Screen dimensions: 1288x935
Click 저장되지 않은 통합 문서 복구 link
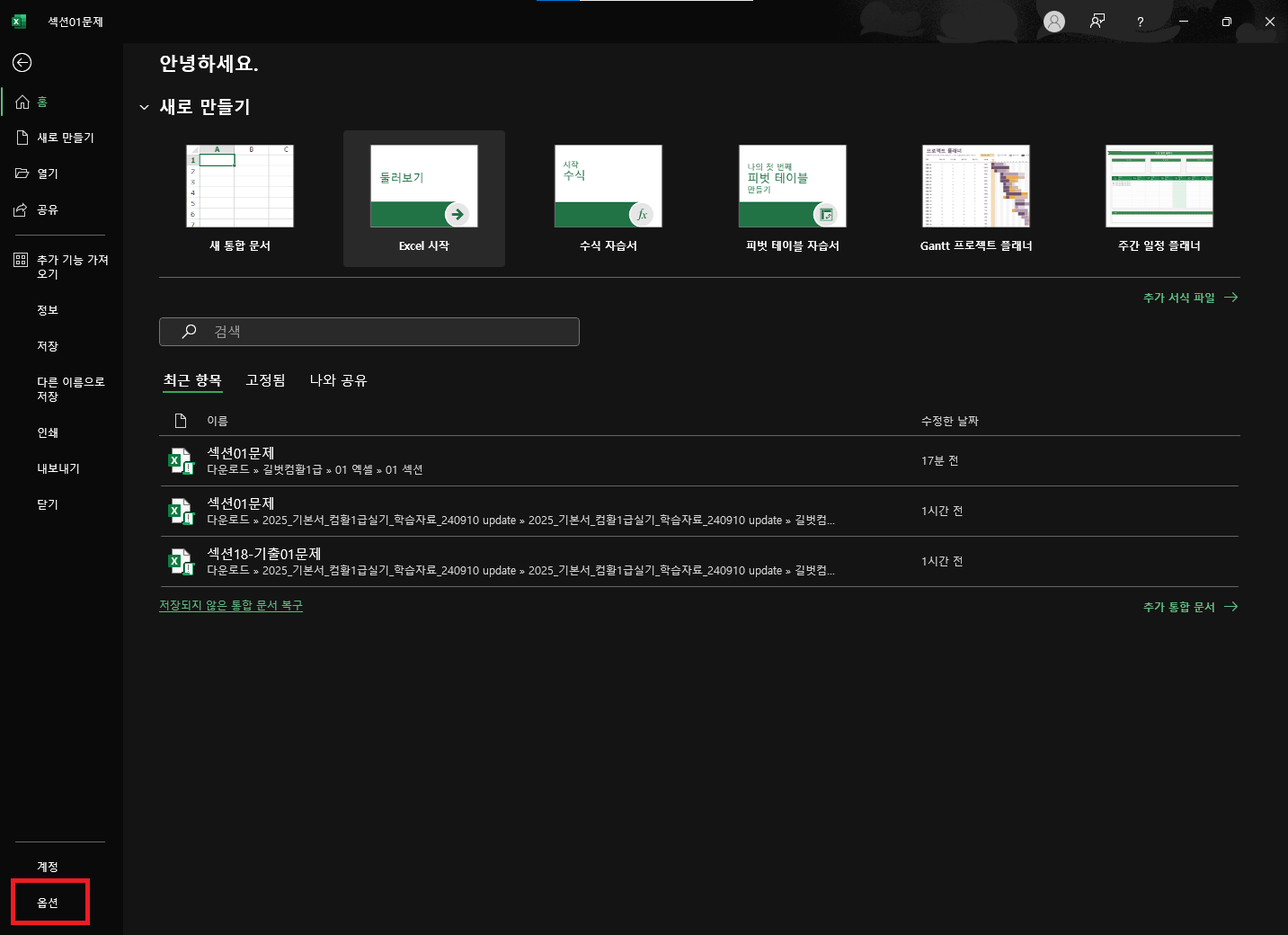coord(231,606)
